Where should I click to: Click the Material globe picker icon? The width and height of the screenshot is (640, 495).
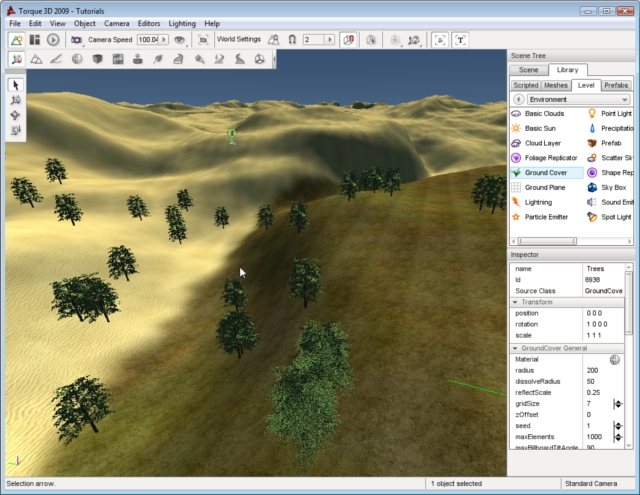(615, 359)
